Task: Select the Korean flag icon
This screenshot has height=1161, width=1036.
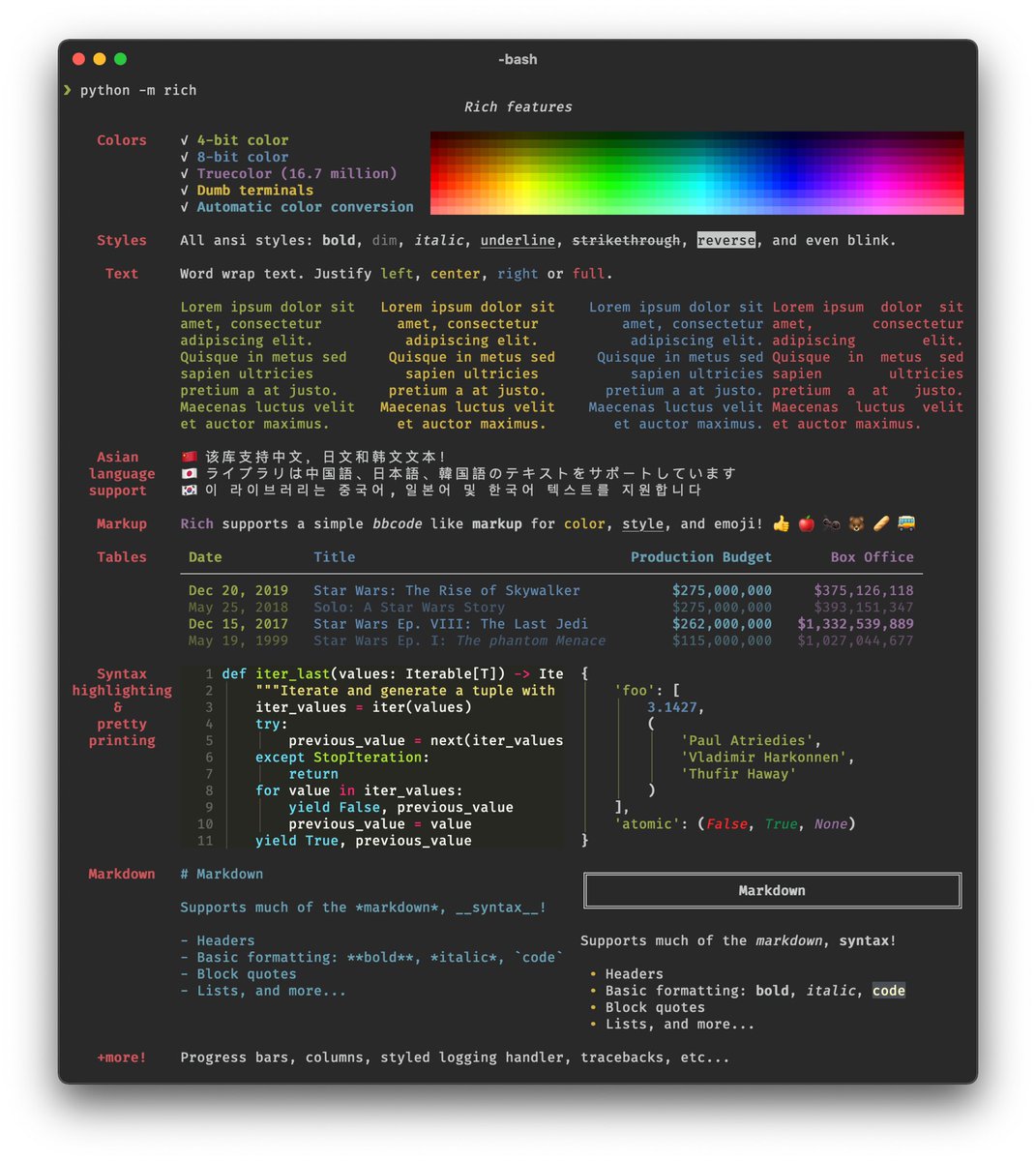Action: point(191,491)
